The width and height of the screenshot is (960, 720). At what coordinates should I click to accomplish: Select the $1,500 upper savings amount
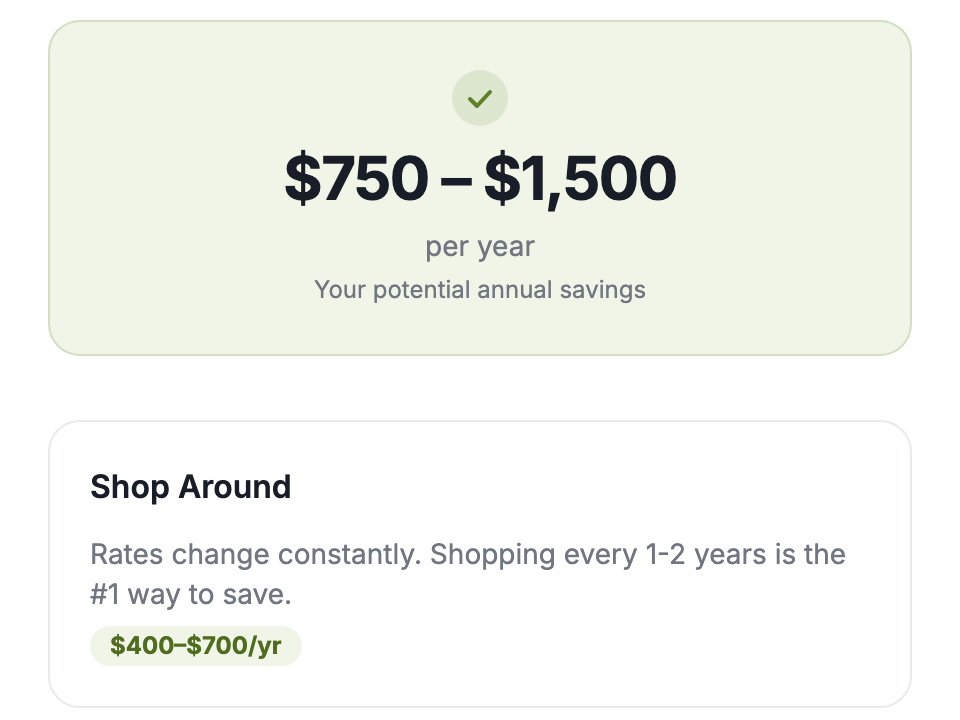click(580, 179)
